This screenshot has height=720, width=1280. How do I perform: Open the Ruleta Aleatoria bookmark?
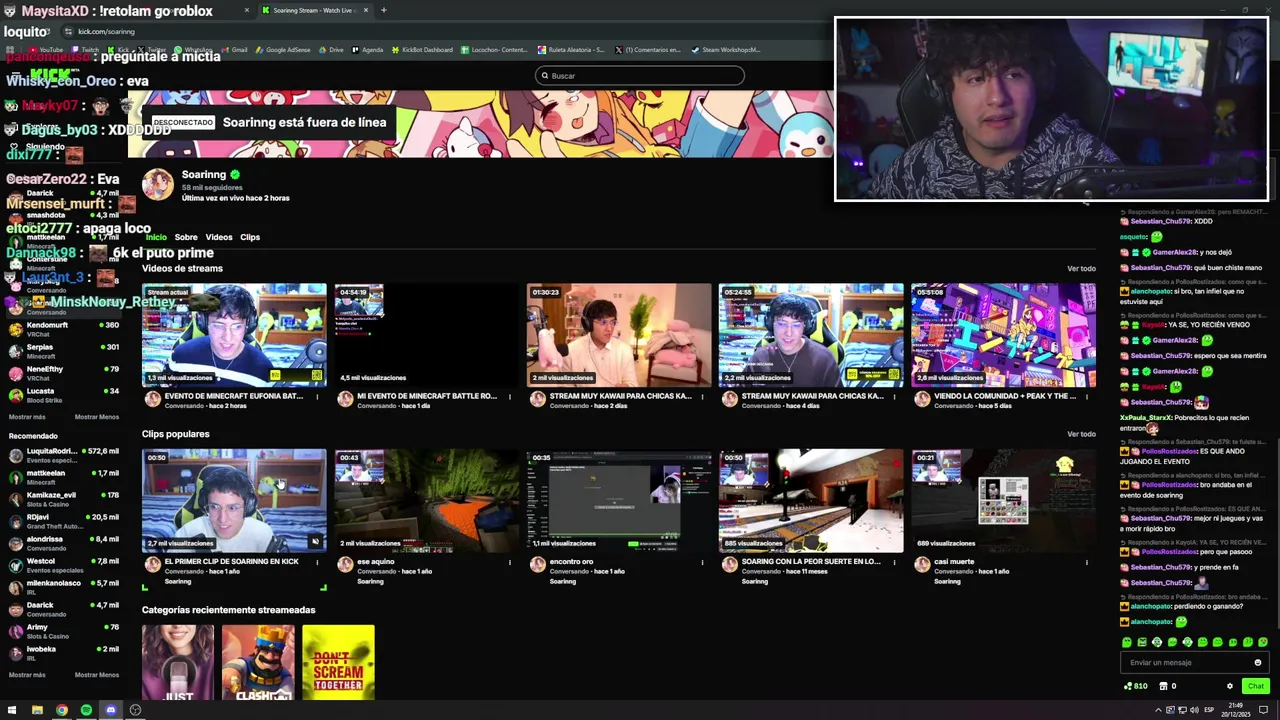point(571,49)
